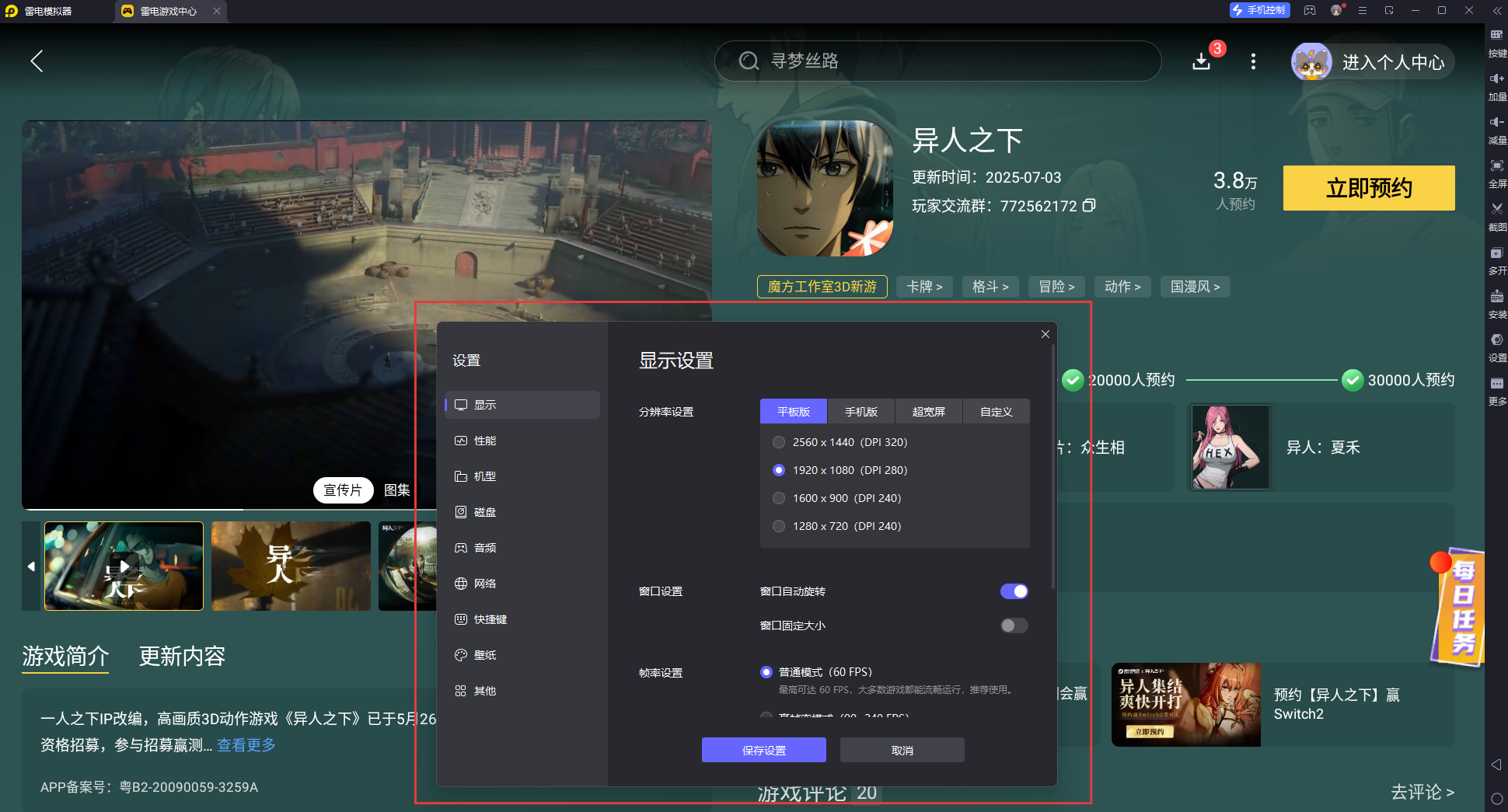Click the 查看更多 link

point(246,745)
